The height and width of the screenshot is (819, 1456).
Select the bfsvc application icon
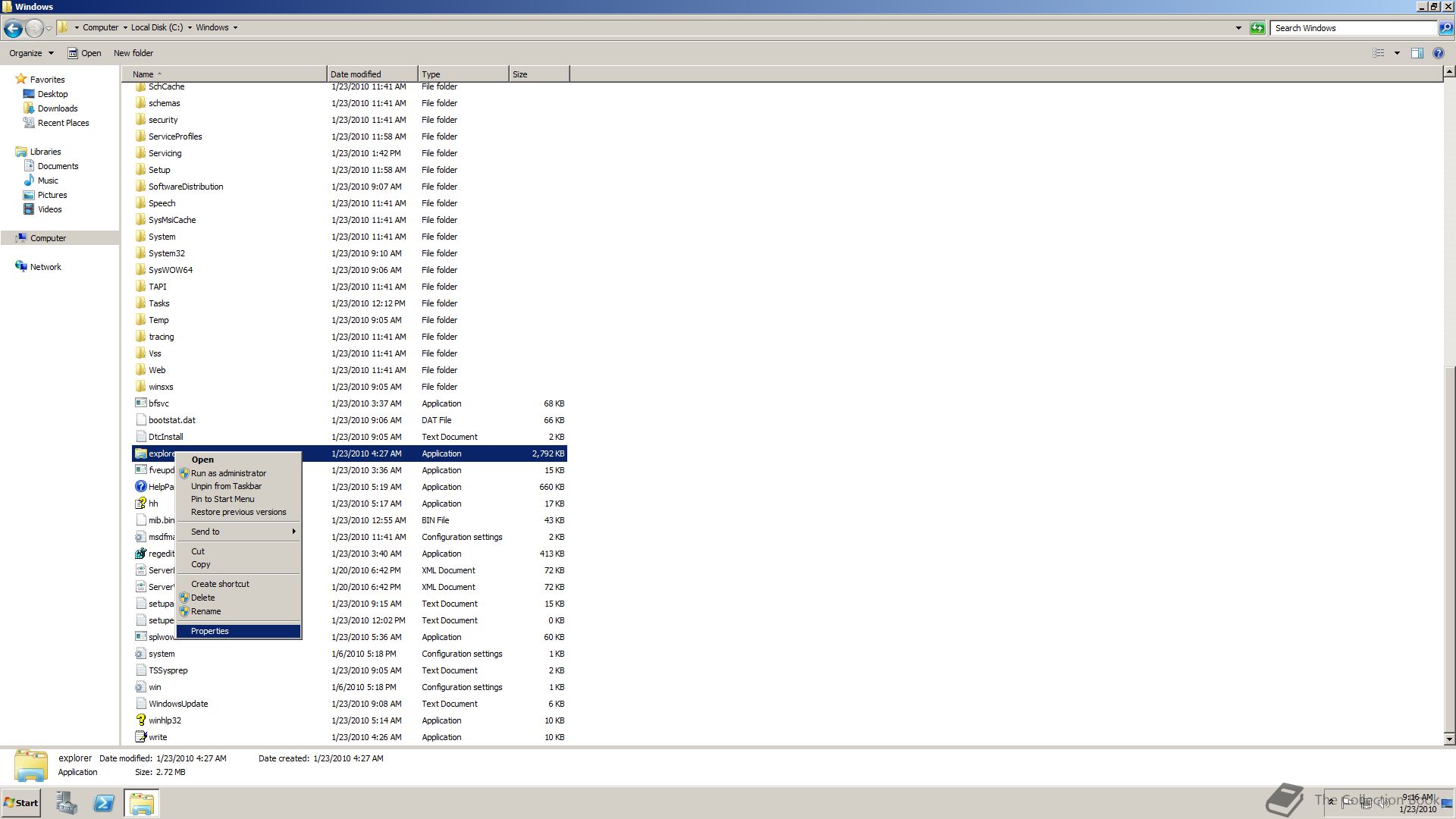click(140, 403)
